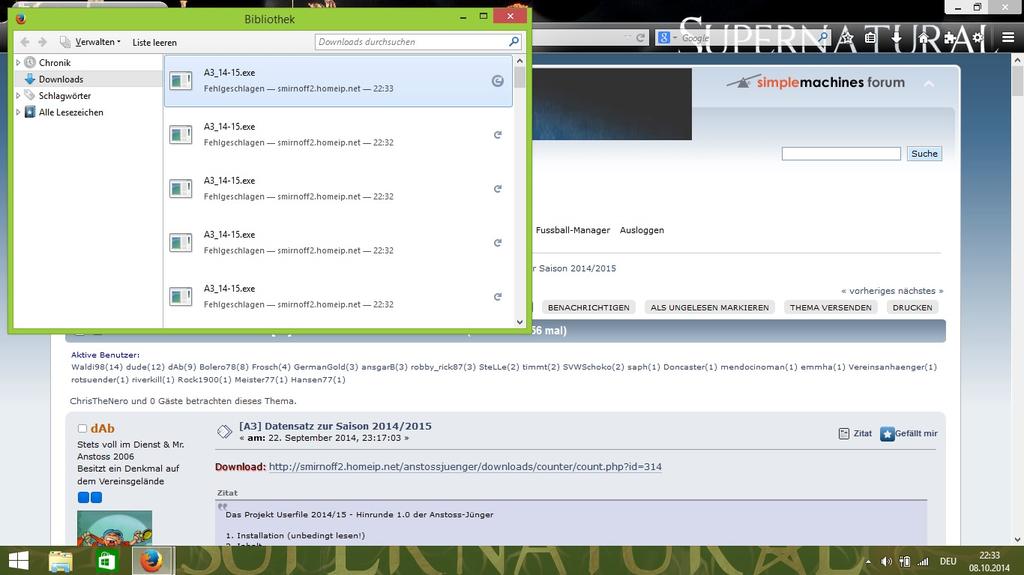1024x575 pixels.
Task: Retry the failed download from 22:33
Action: [498, 81]
